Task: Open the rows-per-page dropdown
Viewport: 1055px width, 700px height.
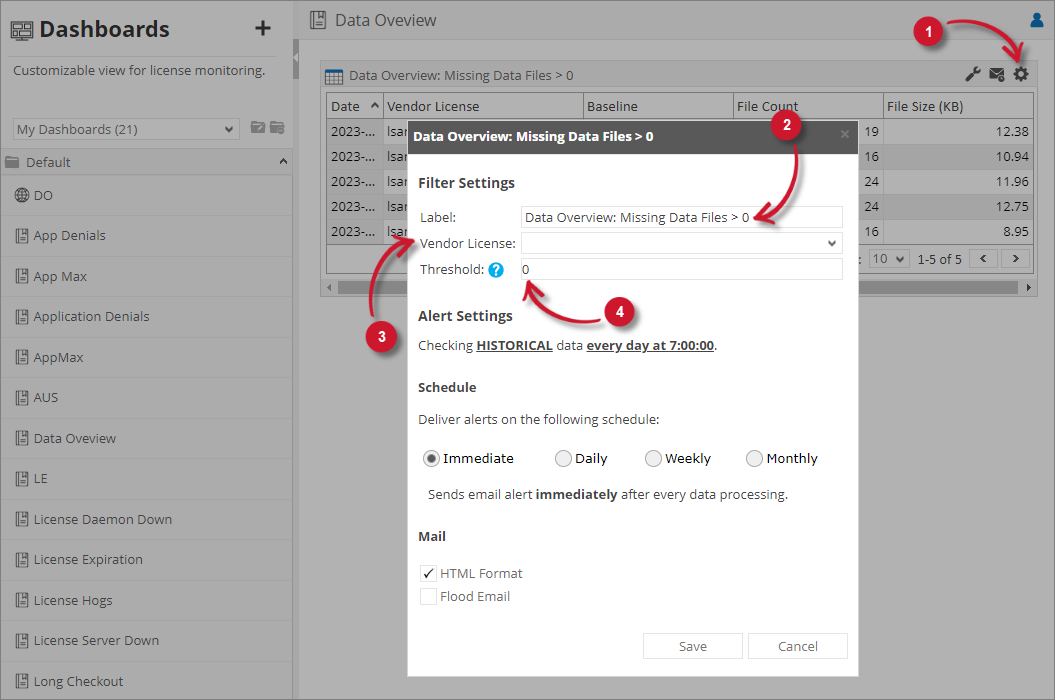Action: click(889, 258)
